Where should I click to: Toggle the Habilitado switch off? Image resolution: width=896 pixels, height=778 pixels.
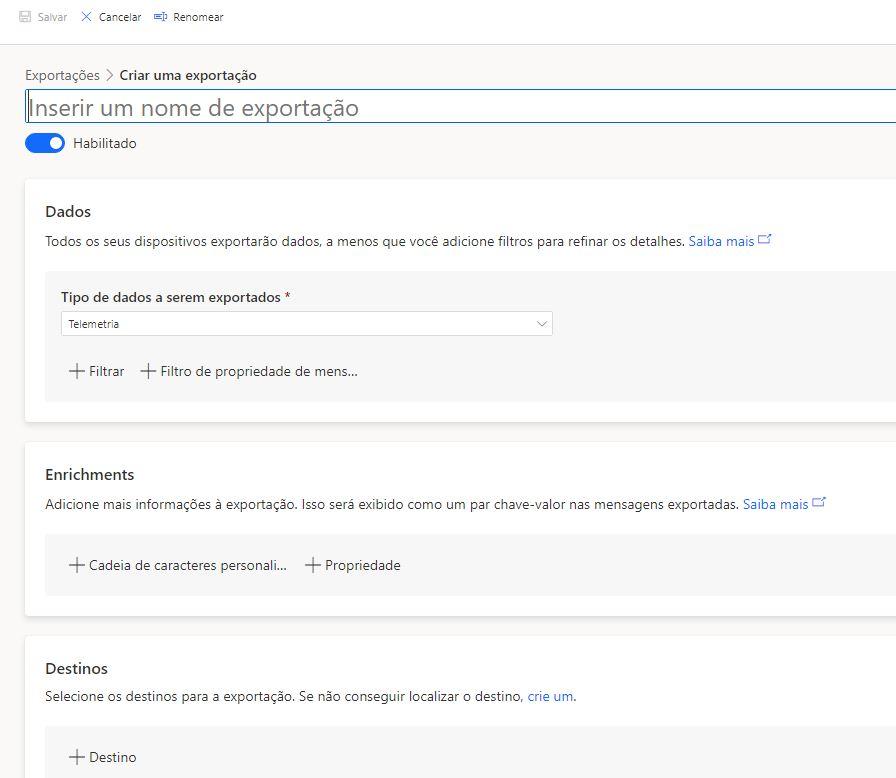[x=45, y=143]
